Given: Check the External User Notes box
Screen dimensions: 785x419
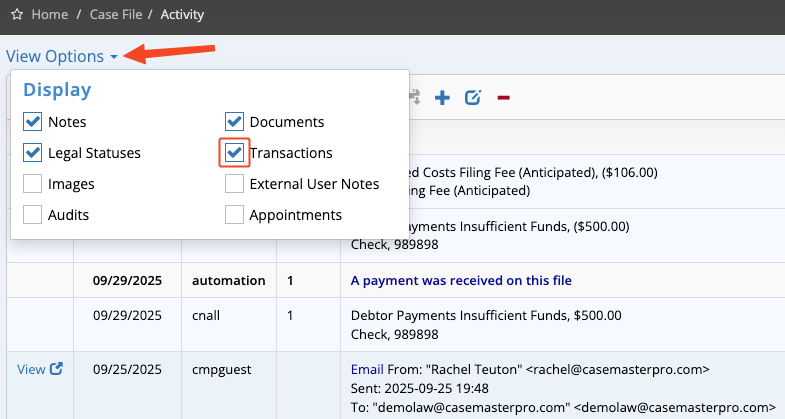Looking at the screenshot, I should 234,184.
